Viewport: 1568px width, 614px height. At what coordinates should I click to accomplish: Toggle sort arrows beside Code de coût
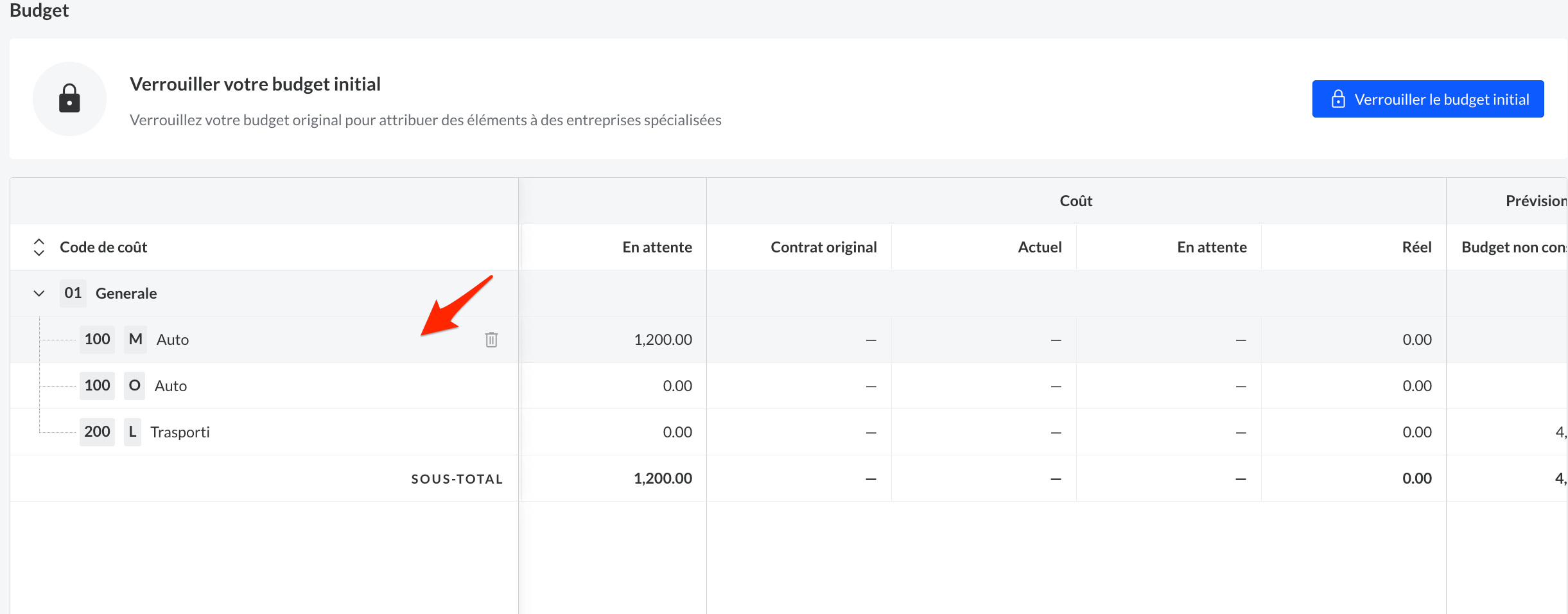39,247
